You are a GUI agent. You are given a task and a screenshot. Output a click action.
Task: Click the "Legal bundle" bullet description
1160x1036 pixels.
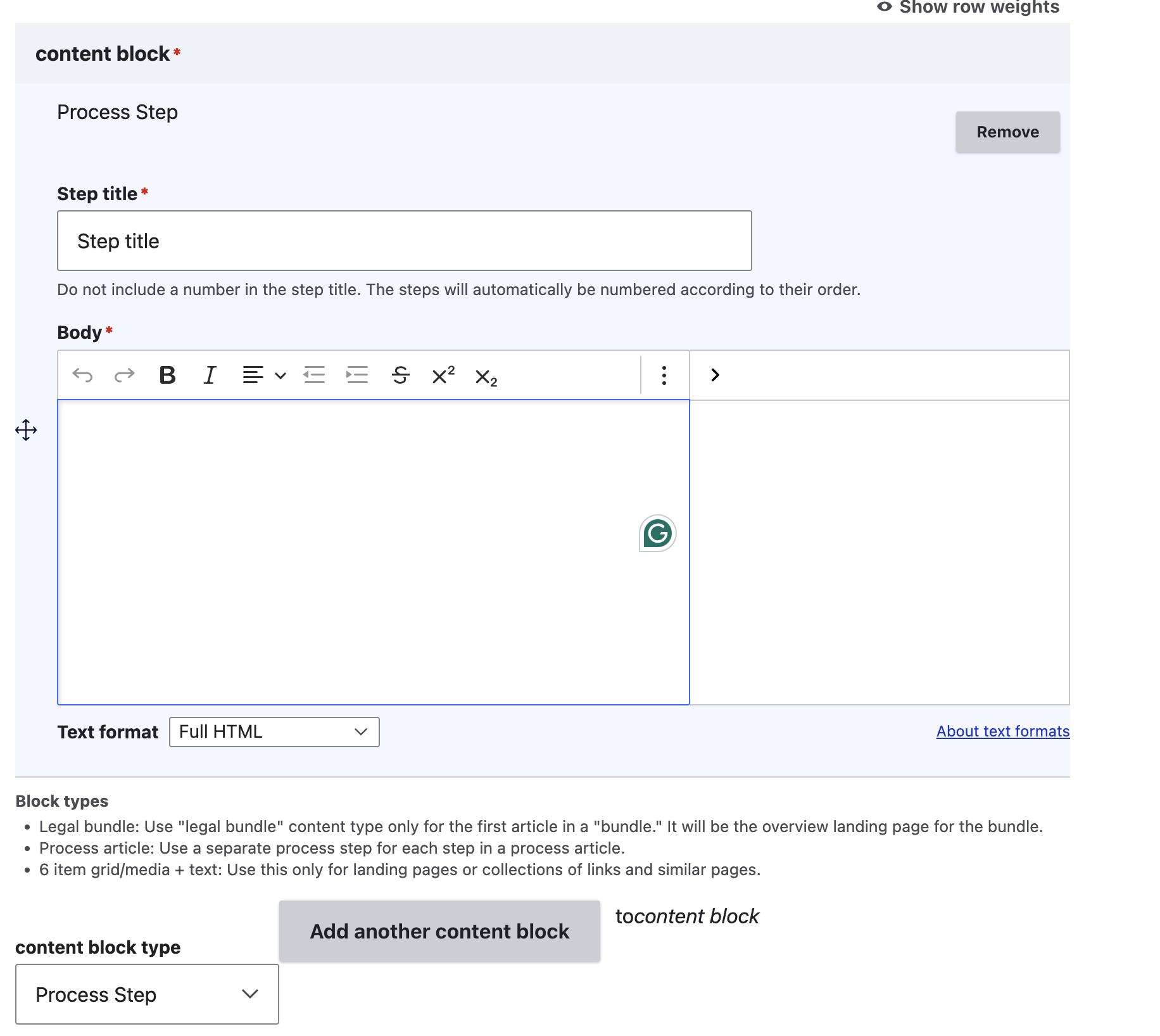[x=541, y=826]
